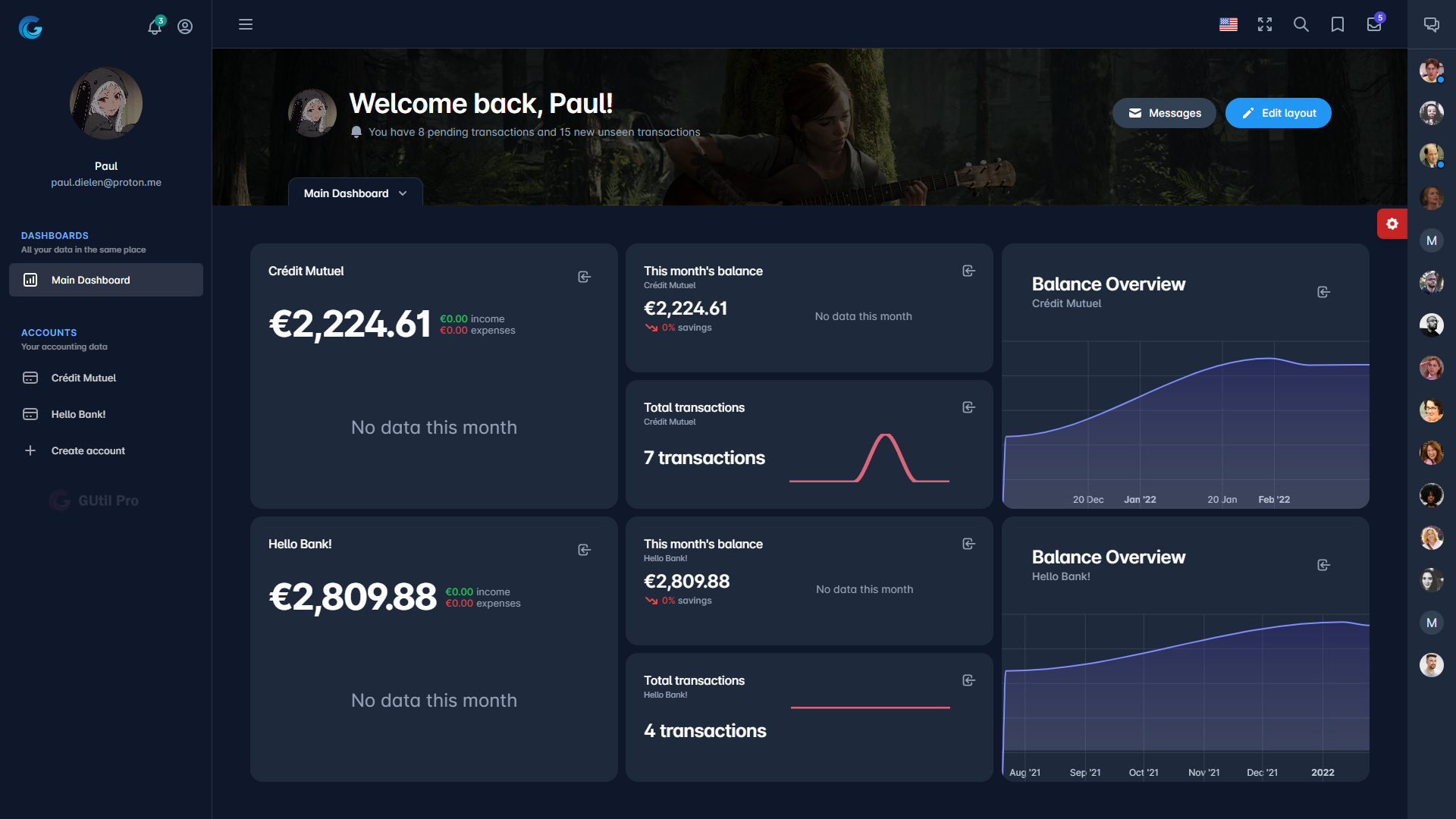The height and width of the screenshot is (819, 1456).
Task: Toggle fullscreen mode icon
Action: coord(1265,24)
